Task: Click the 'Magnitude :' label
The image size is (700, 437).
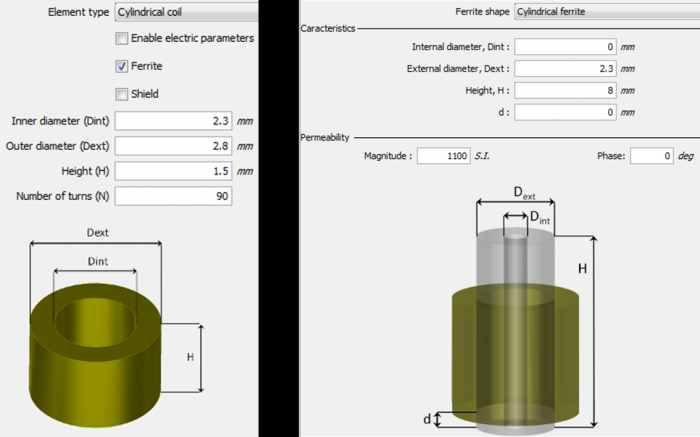Action: pos(388,156)
